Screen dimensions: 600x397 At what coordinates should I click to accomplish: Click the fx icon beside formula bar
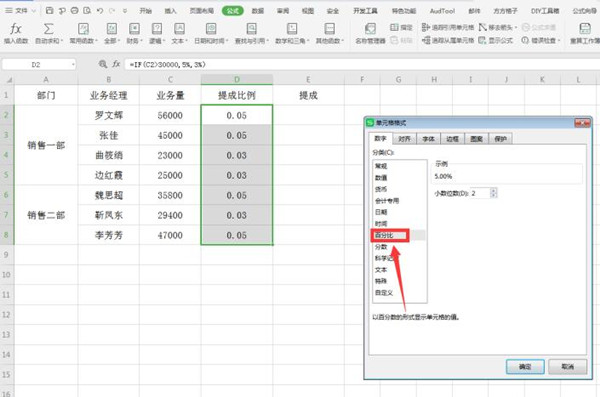[x=116, y=64]
